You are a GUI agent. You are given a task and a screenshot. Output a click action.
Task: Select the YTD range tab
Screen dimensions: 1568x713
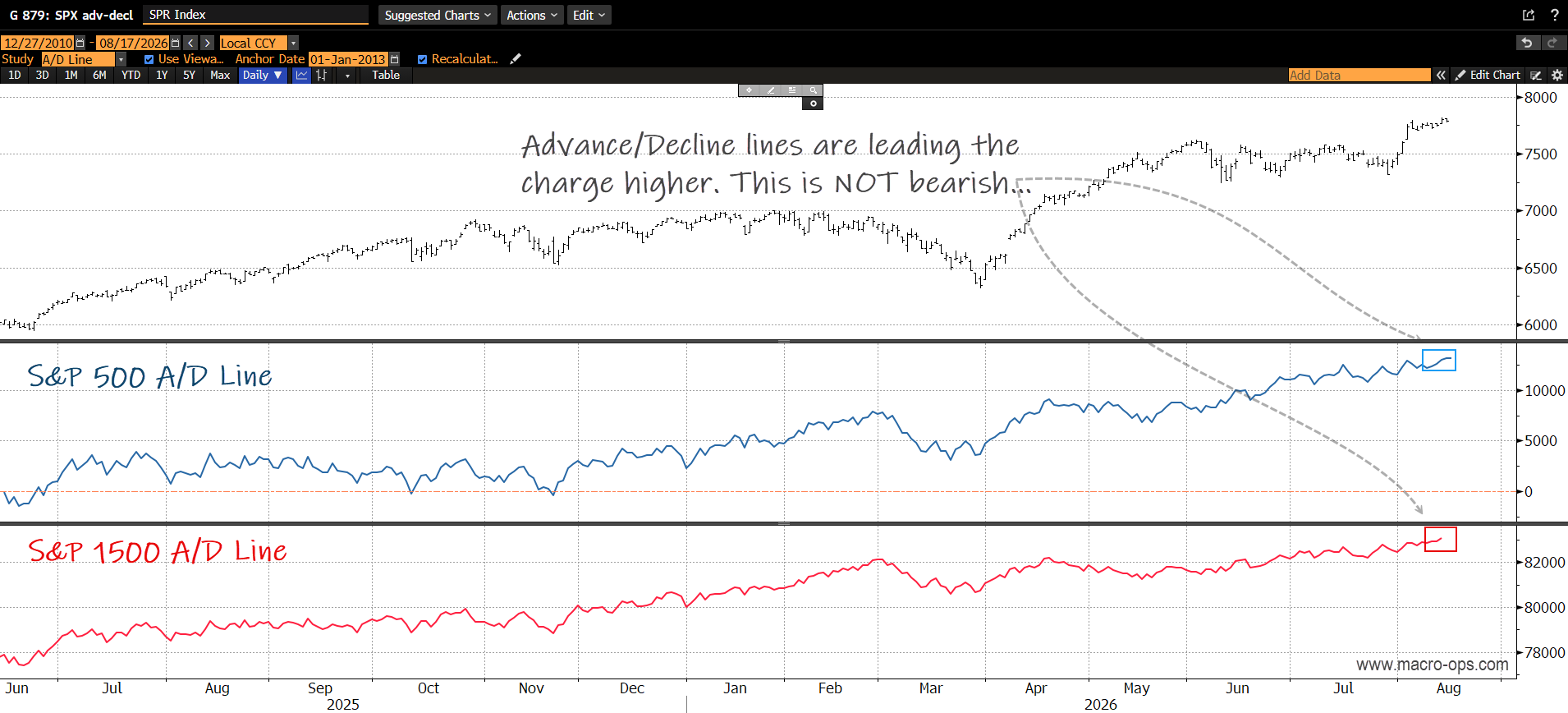131,75
